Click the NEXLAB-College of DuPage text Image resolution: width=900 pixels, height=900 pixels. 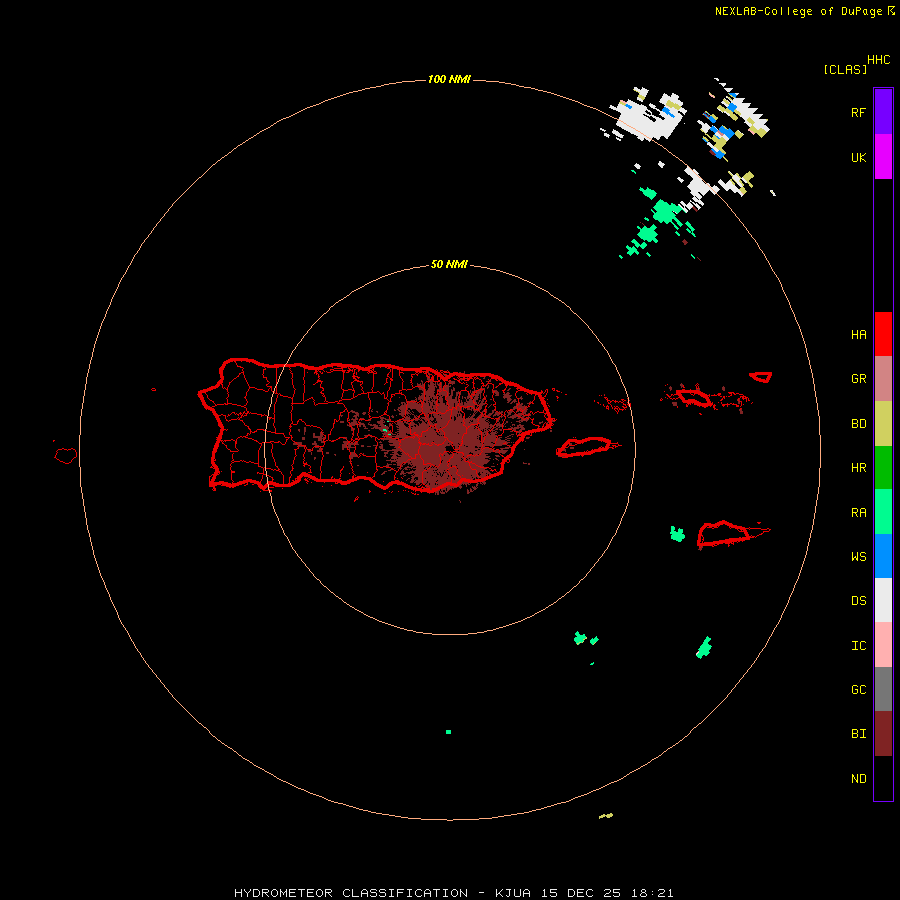[798, 11]
